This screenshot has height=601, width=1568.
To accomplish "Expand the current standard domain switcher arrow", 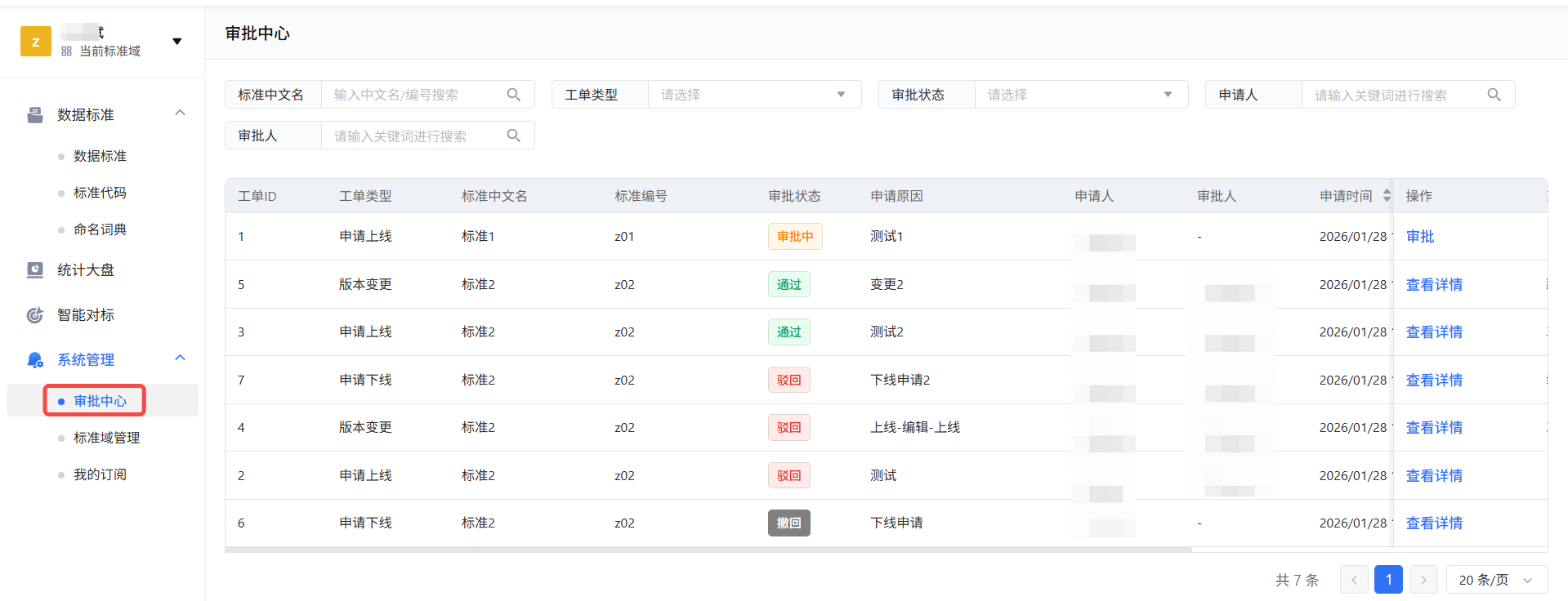I will coord(176,42).
